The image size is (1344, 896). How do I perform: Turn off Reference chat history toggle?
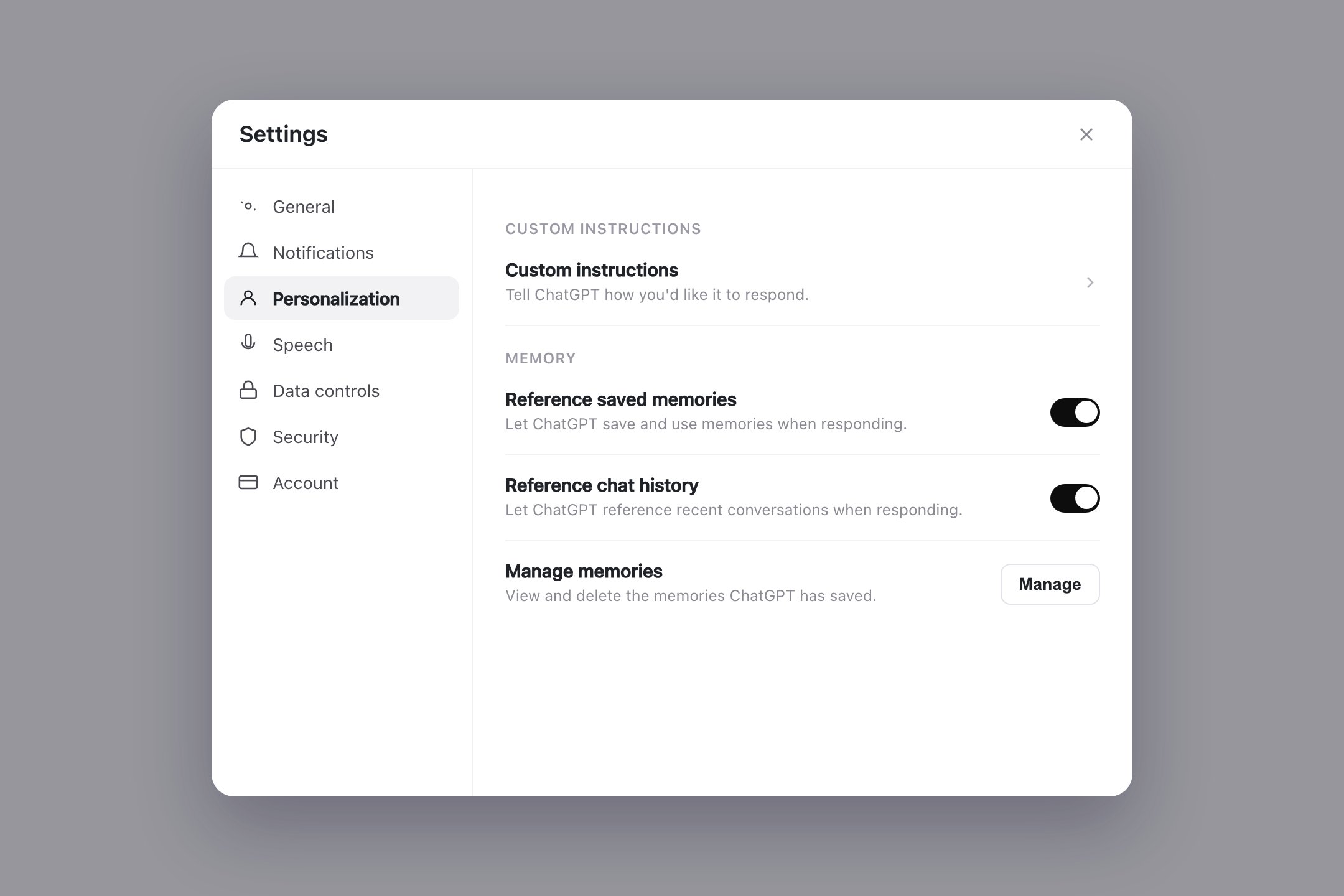pyautogui.click(x=1075, y=498)
